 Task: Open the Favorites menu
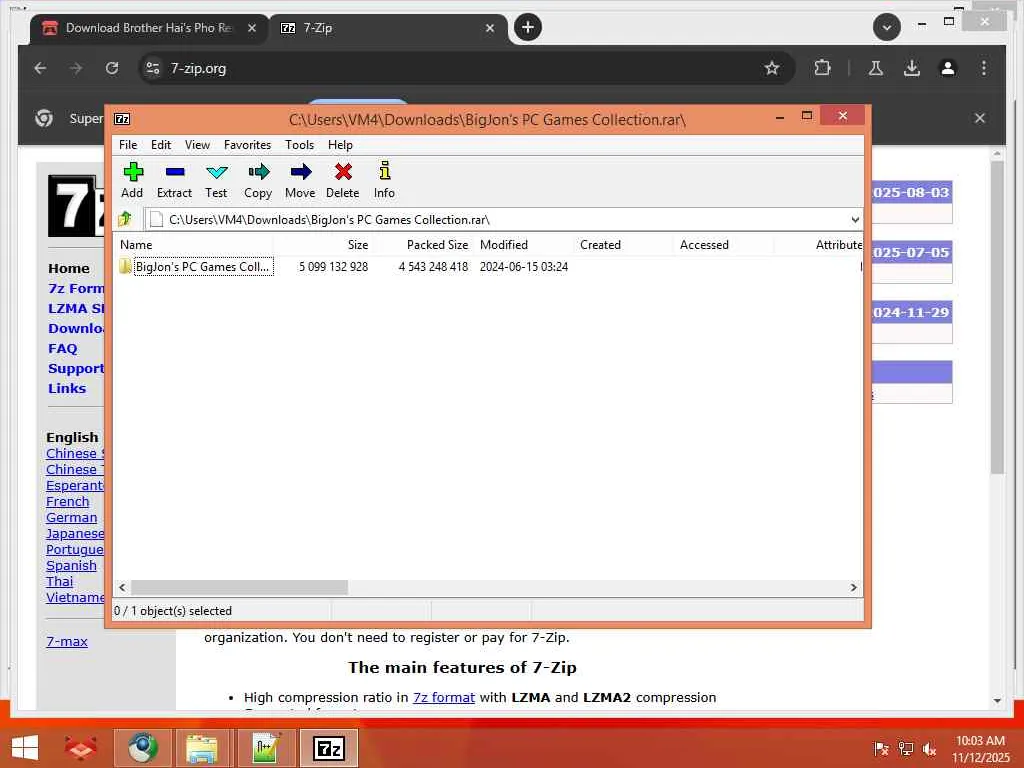(x=247, y=145)
